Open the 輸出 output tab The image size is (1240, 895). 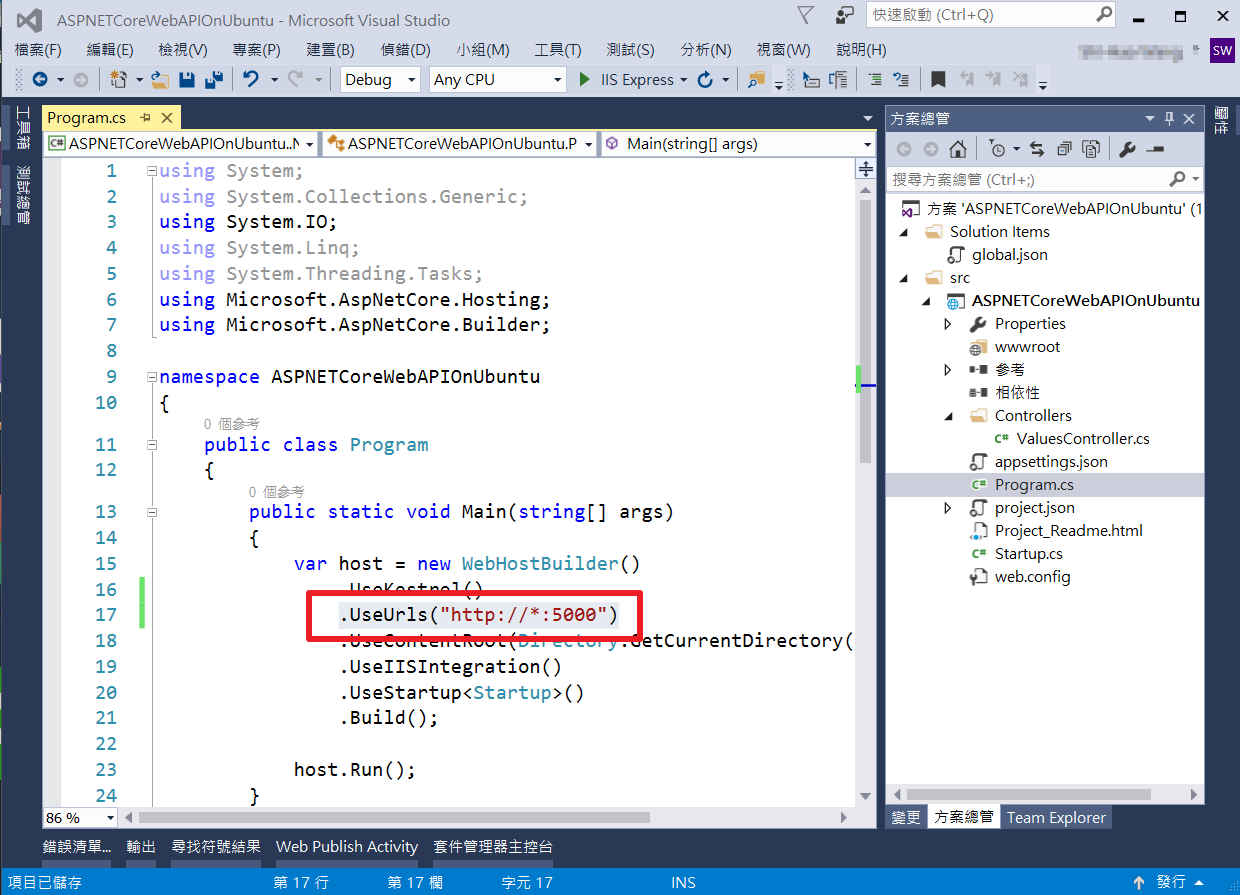click(x=141, y=846)
